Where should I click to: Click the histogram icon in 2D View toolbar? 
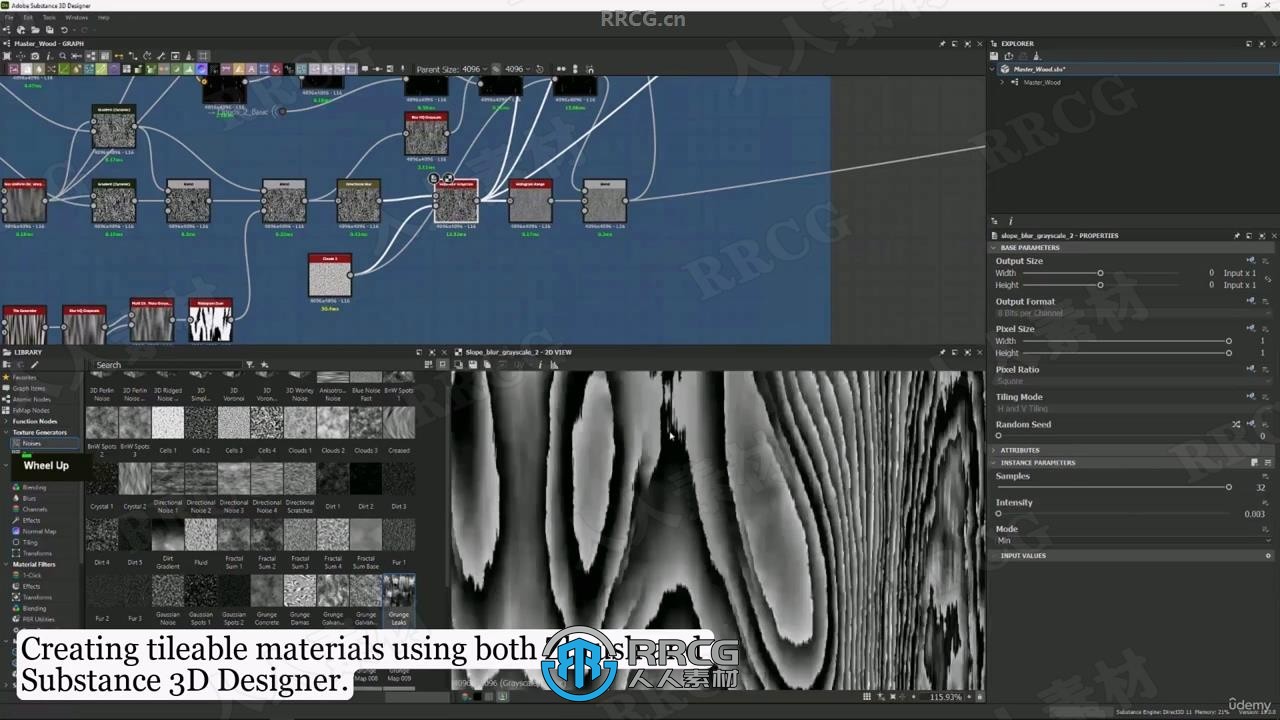[555, 365]
